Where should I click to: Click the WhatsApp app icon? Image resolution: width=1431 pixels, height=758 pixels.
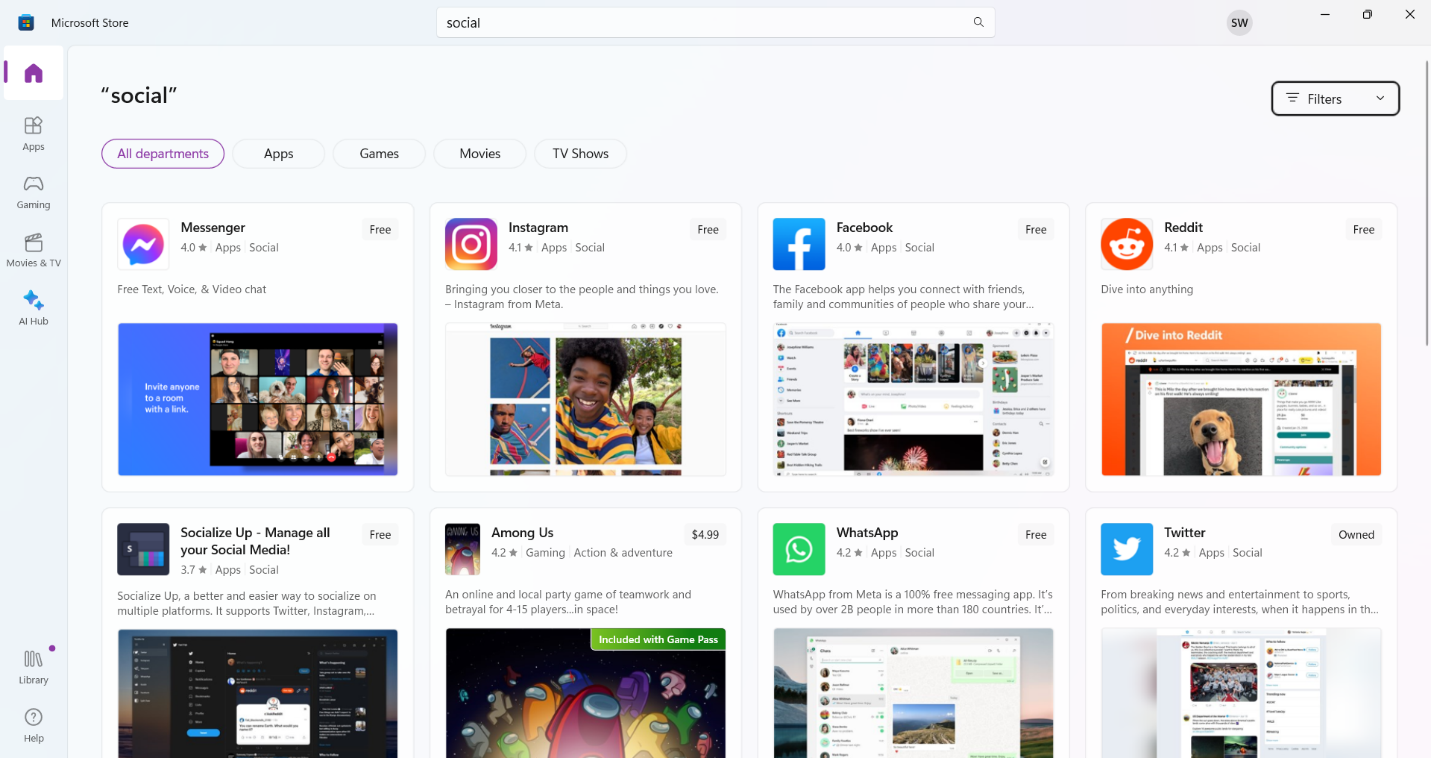pyautogui.click(x=799, y=549)
